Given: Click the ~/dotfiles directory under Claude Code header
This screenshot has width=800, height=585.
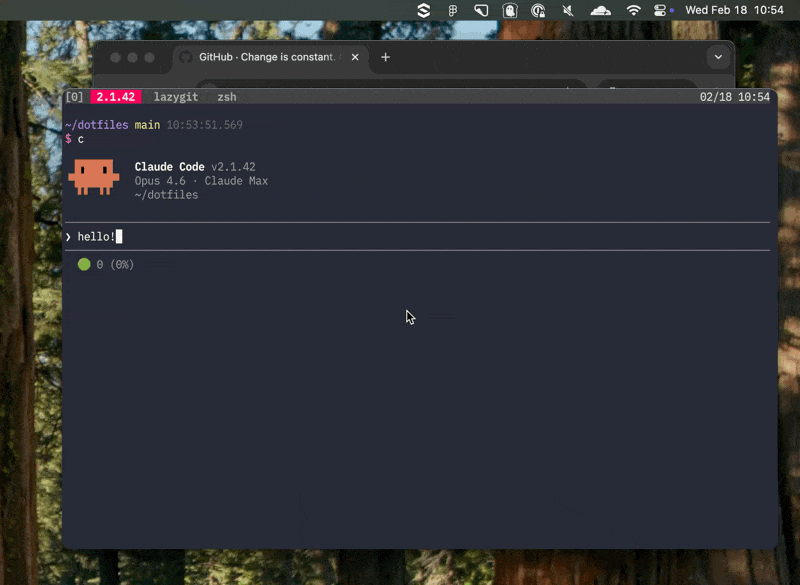Looking at the screenshot, I should (166, 195).
